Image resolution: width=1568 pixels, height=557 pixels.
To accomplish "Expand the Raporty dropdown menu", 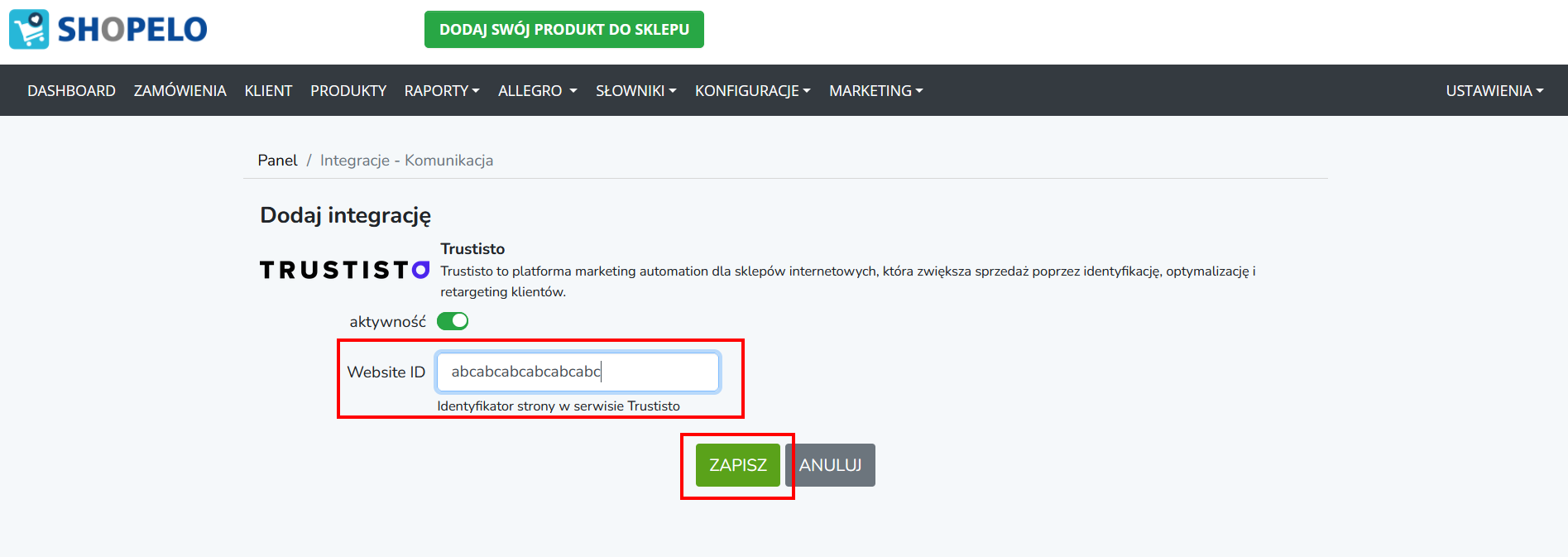I will point(442,91).
